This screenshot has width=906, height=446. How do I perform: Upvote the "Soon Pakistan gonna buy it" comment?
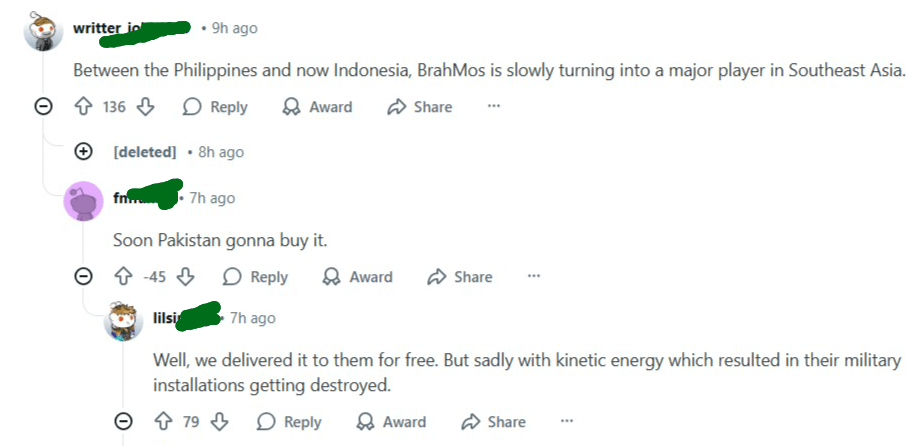point(124,277)
